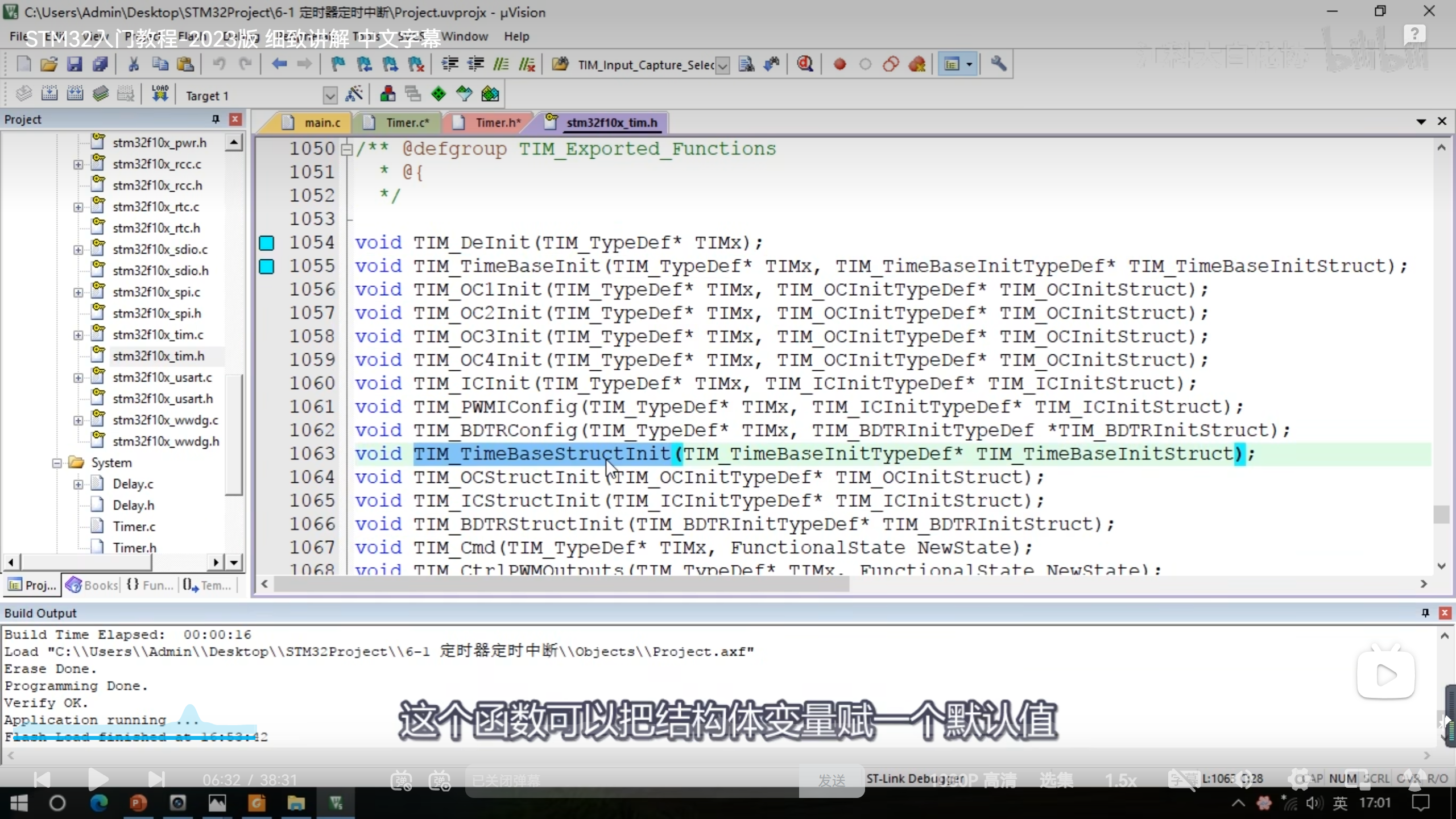The height and width of the screenshot is (819, 1456).
Task: Toggle bookmark marker on line 1055
Action: pyautogui.click(x=267, y=266)
